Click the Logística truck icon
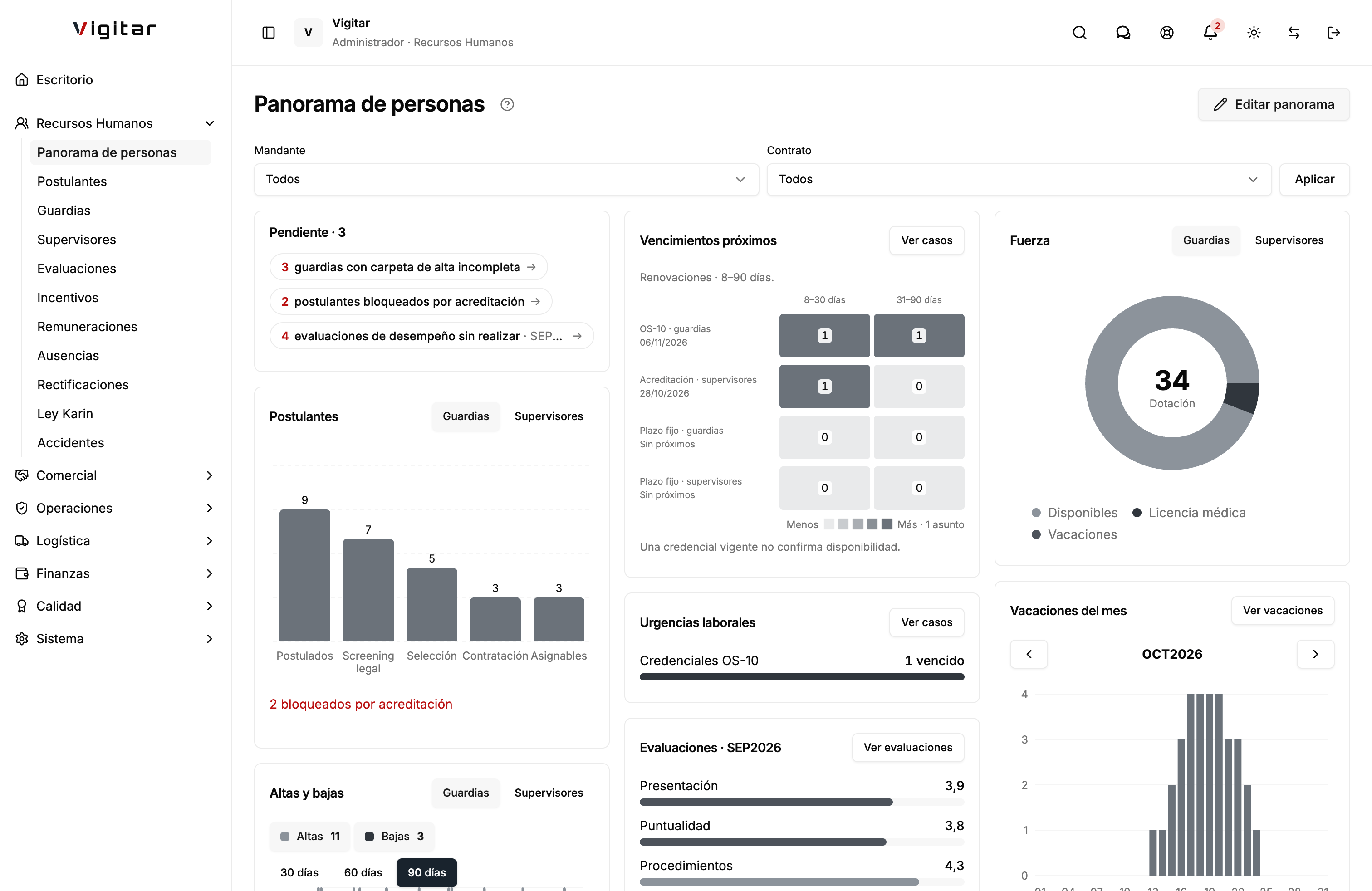 click(x=22, y=541)
